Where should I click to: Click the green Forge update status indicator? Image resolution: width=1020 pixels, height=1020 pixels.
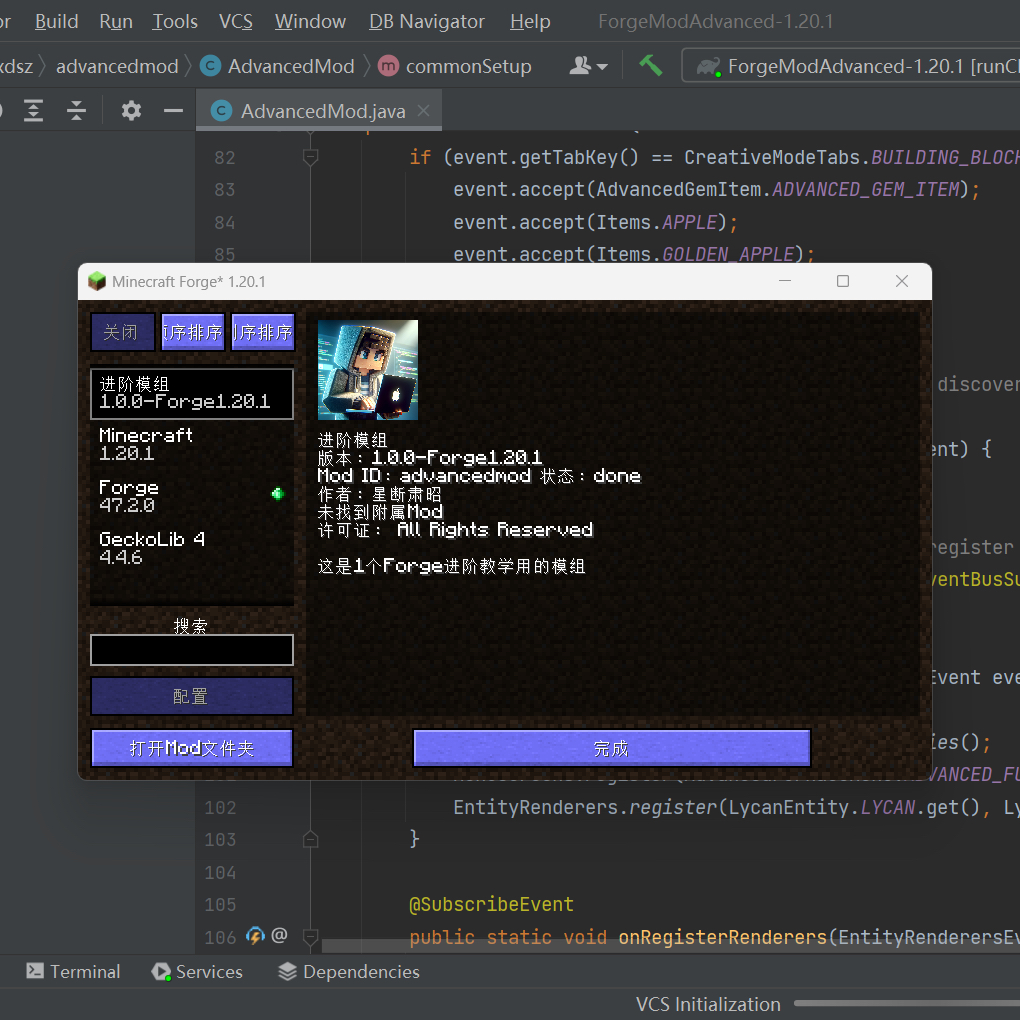[x=278, y=494]
